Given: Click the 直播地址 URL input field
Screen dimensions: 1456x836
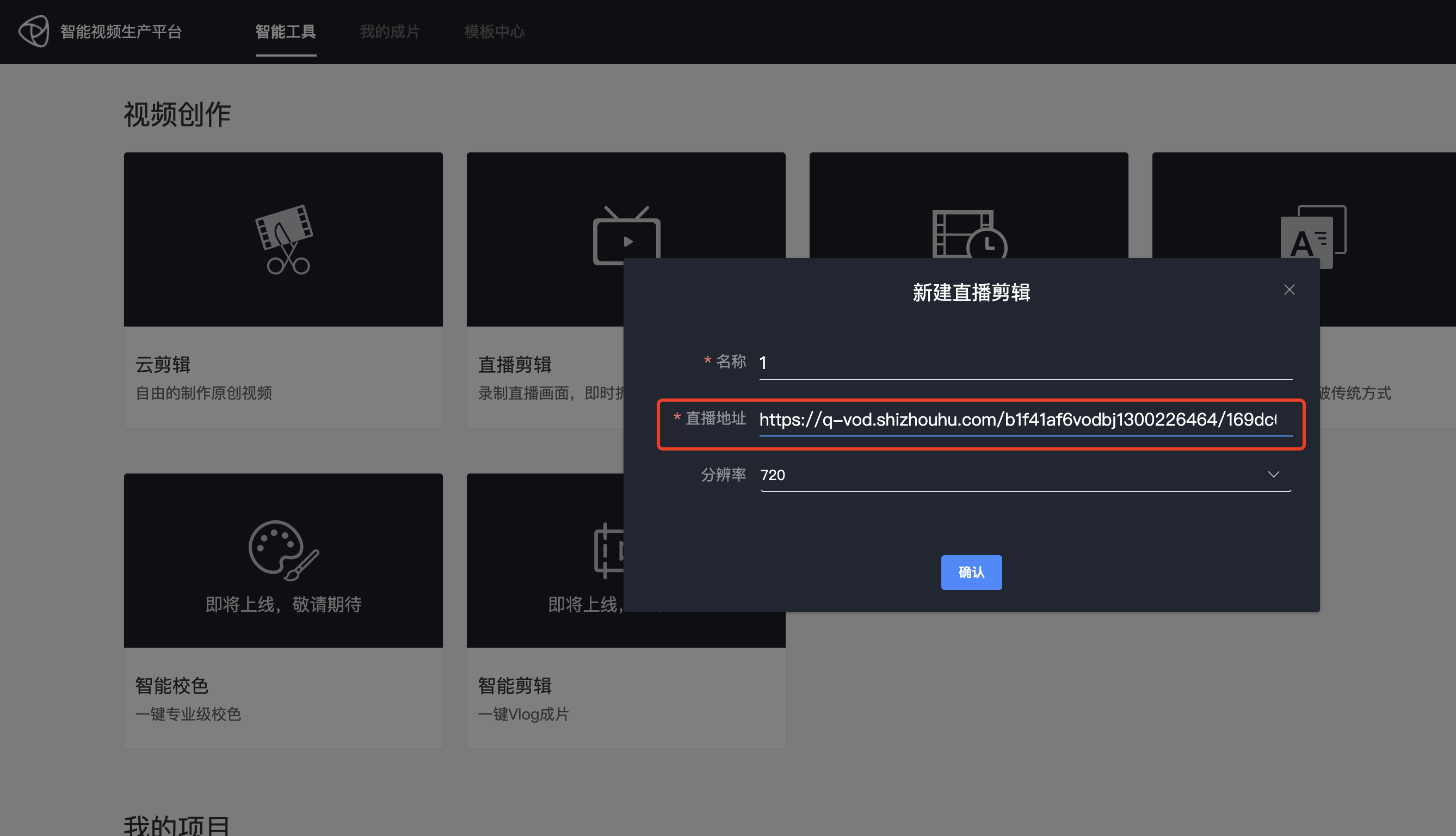Looking at the screenshot, I should (x=1026, y=419).
